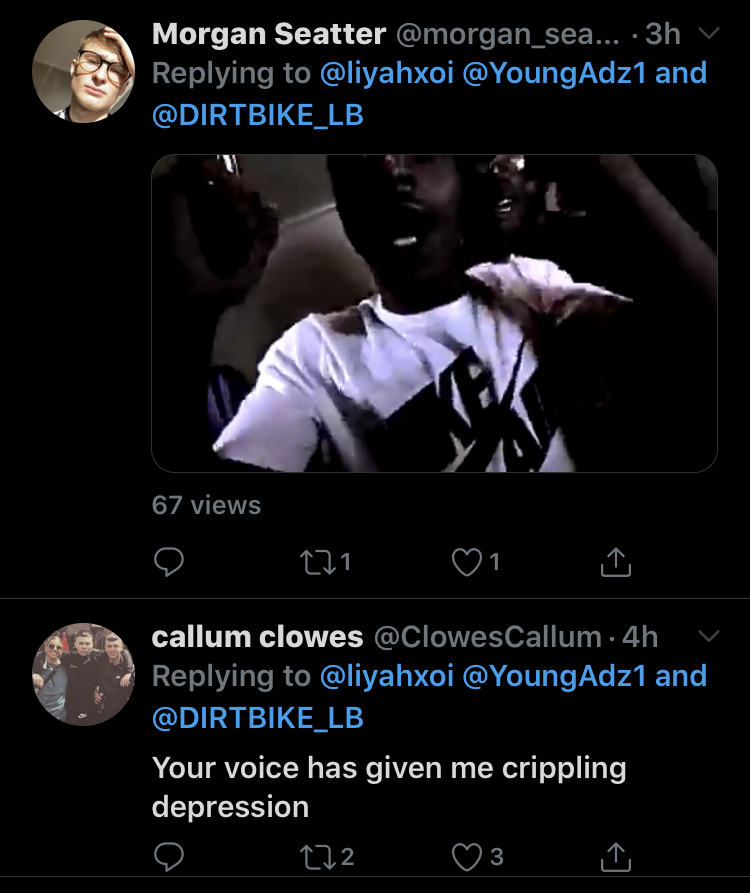The height and width of the screenshot is (893, 750).
Task: Open tweet text 'Your voice has given me'
Action: (389, 769)
